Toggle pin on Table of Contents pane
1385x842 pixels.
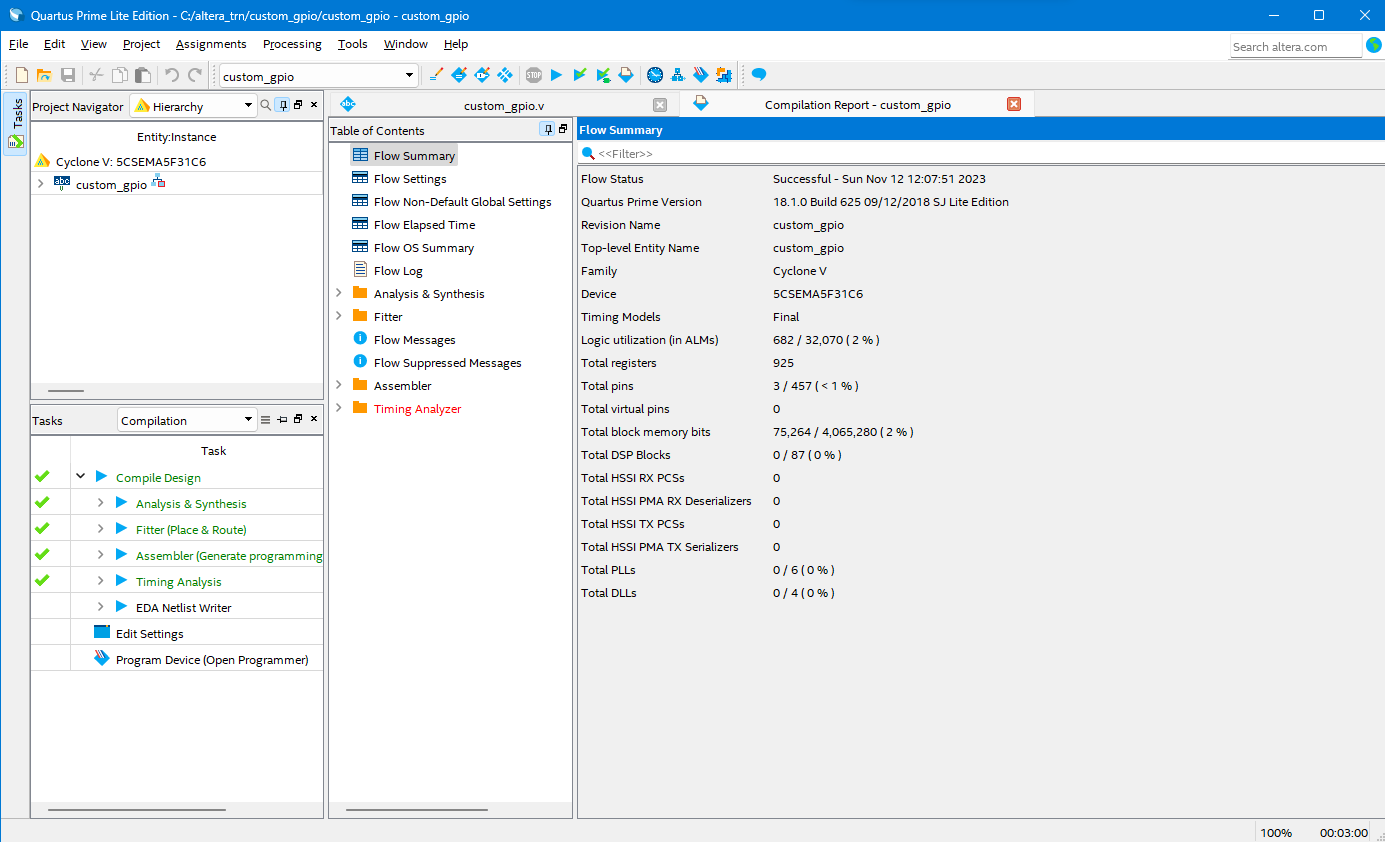547,129
